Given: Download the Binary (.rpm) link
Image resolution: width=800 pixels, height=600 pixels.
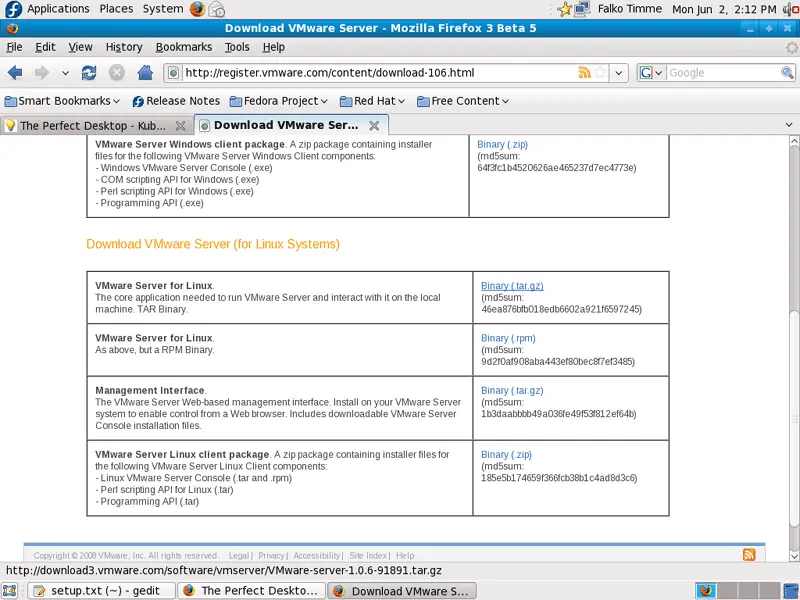Looking at the screenshot, I should pos(508,338).
